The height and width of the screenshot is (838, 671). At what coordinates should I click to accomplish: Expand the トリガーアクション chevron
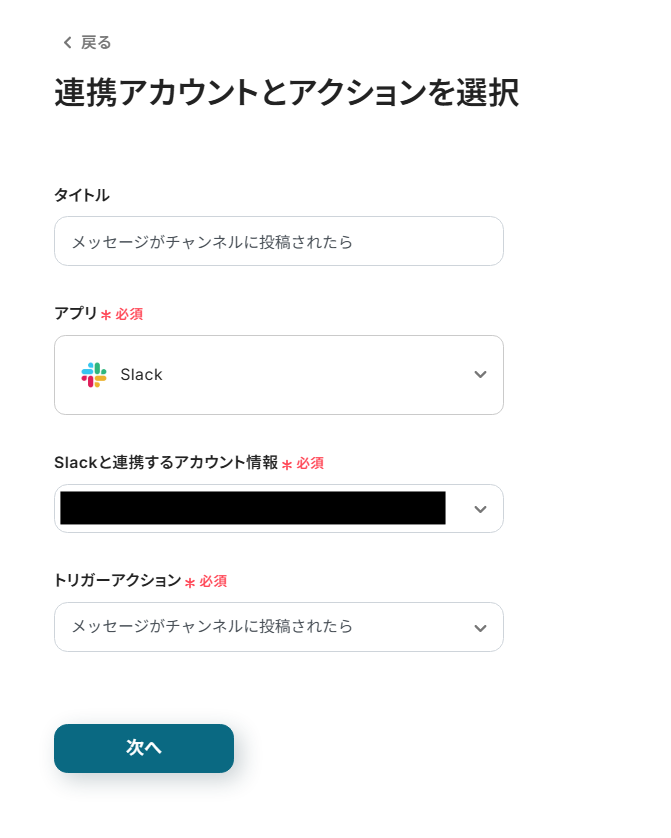[480, 628]
